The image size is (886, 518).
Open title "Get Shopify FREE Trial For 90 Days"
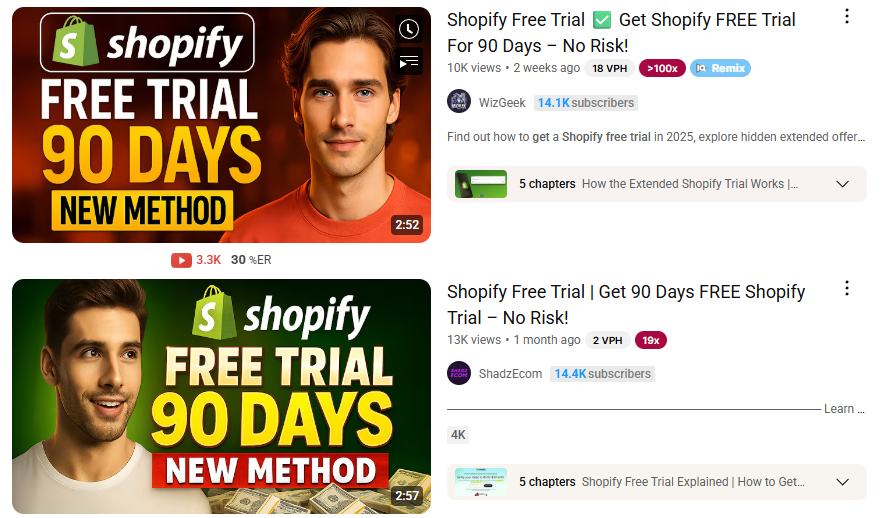tap(621, 33)
